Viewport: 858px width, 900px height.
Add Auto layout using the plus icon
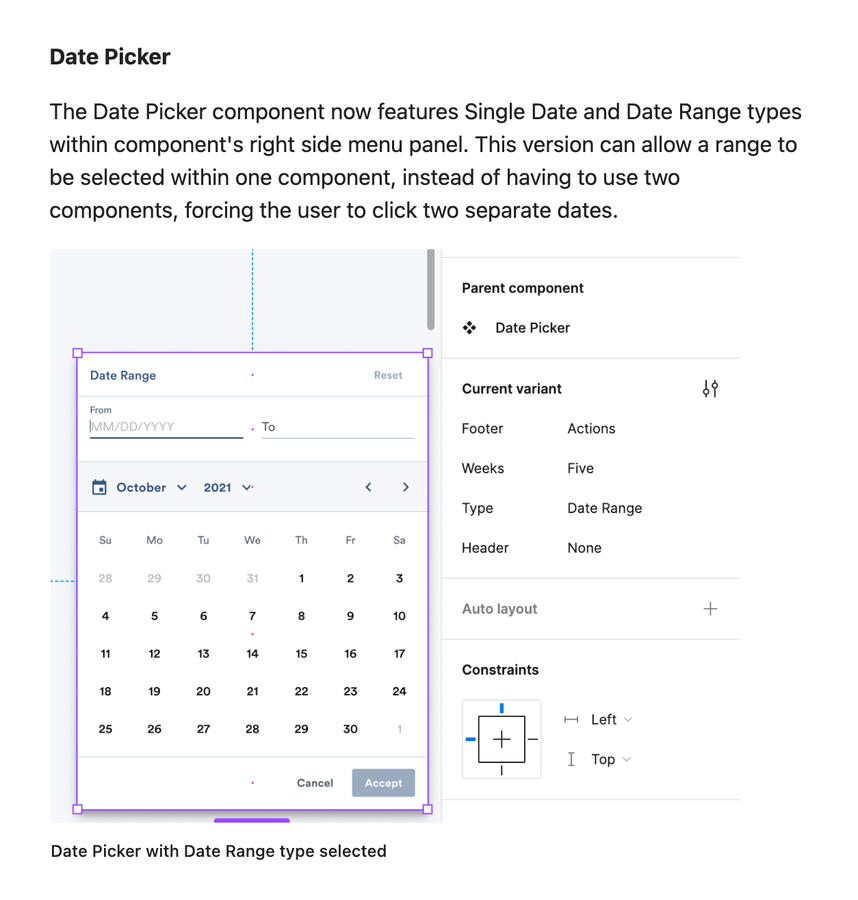[710, 610]
